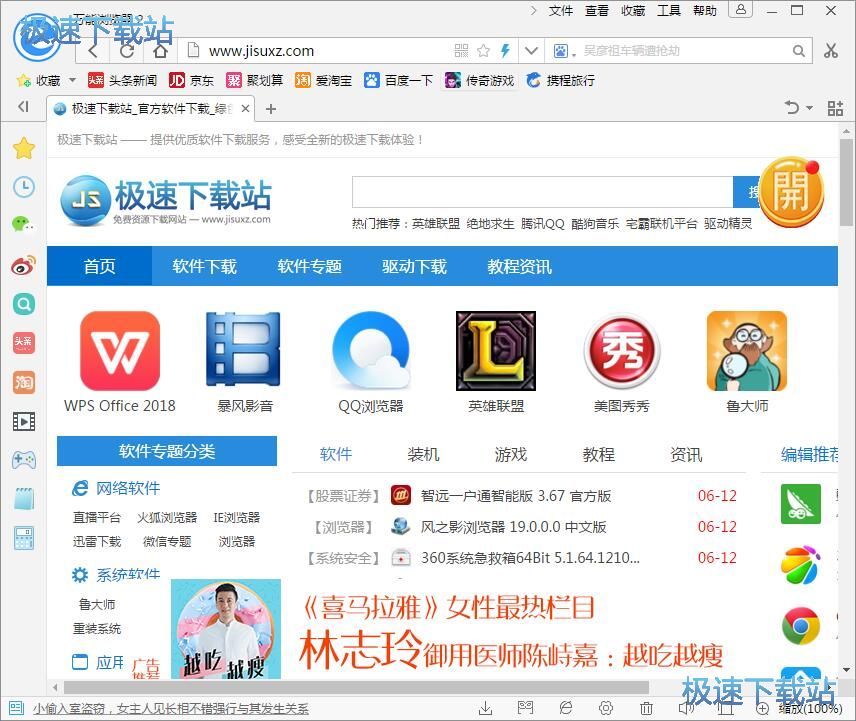This screenshot has width=856, height=721.
Task: Open the 头条新闻 bookmark
Action: tap(122, 80)
